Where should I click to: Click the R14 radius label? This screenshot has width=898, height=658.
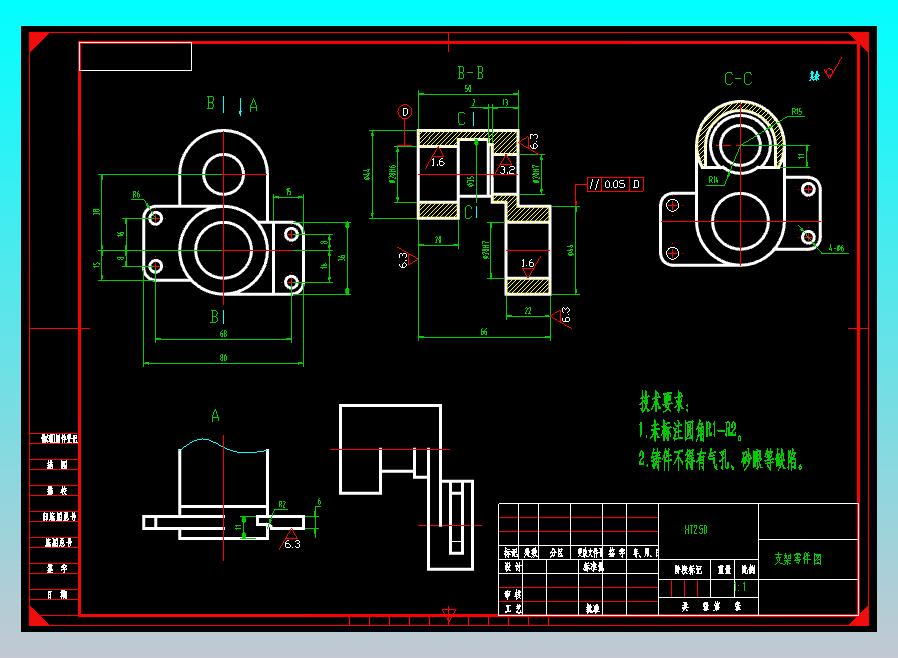713,180
